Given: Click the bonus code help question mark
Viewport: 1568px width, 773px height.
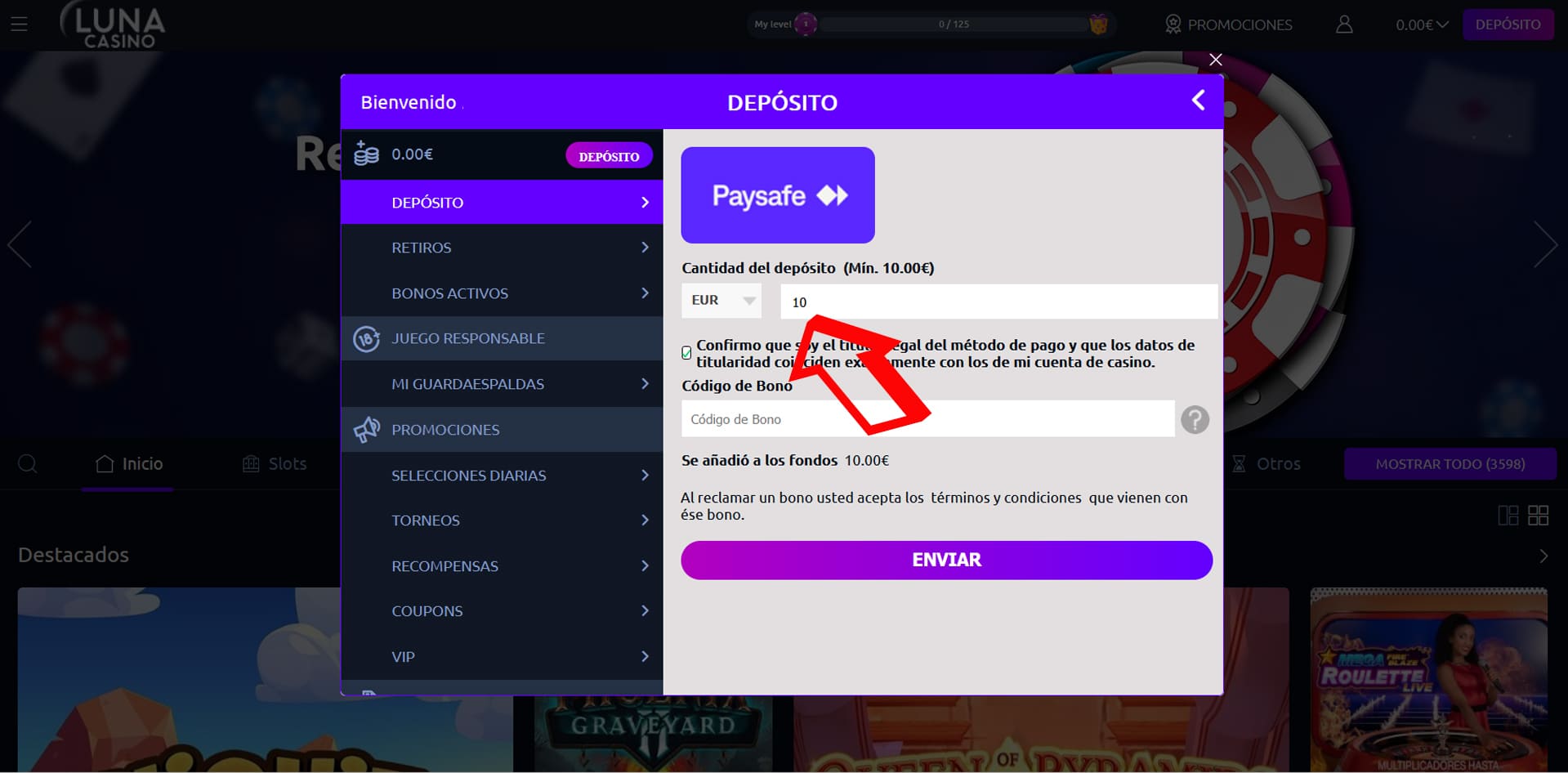Looking at the screenshot, I should 1195,419.
